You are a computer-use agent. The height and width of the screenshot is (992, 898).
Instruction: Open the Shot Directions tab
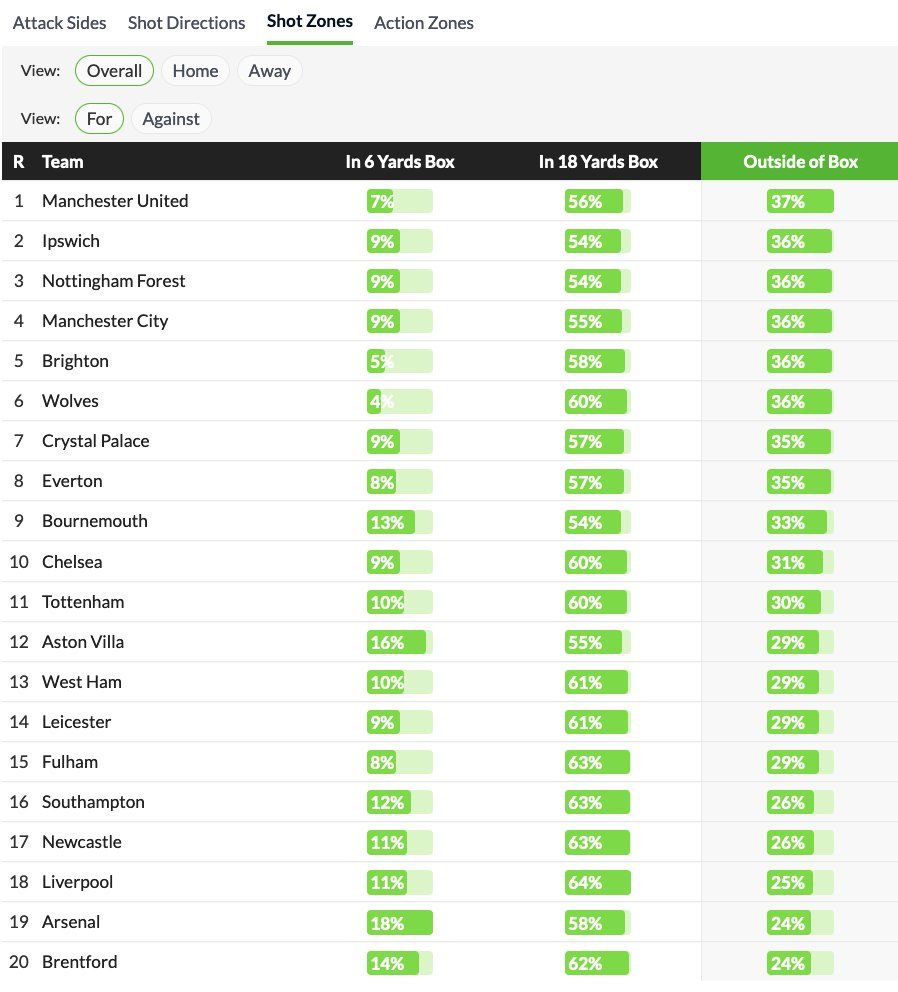186,23
